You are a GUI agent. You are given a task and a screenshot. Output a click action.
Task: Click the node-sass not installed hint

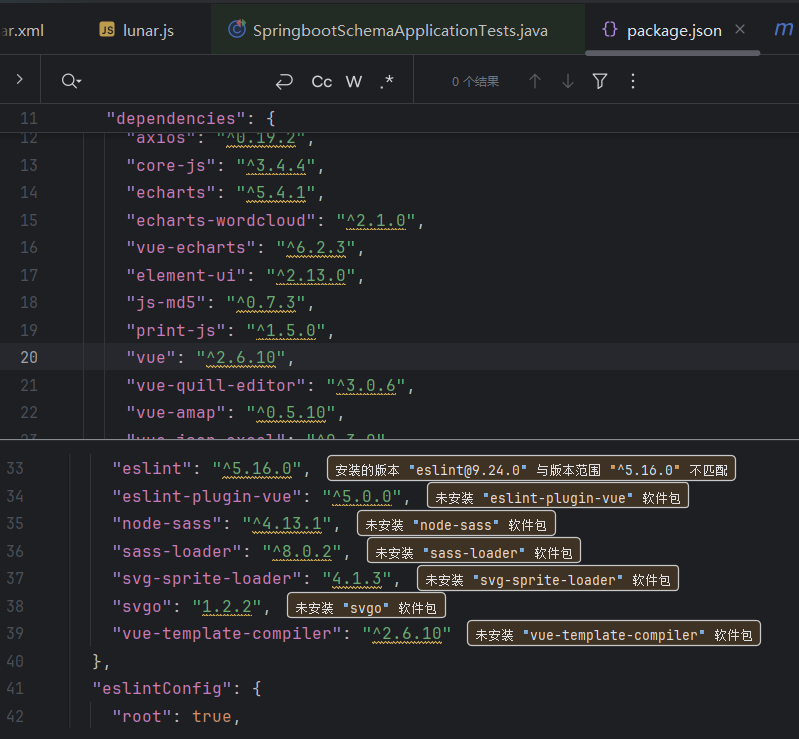click(x=456, y=523)
